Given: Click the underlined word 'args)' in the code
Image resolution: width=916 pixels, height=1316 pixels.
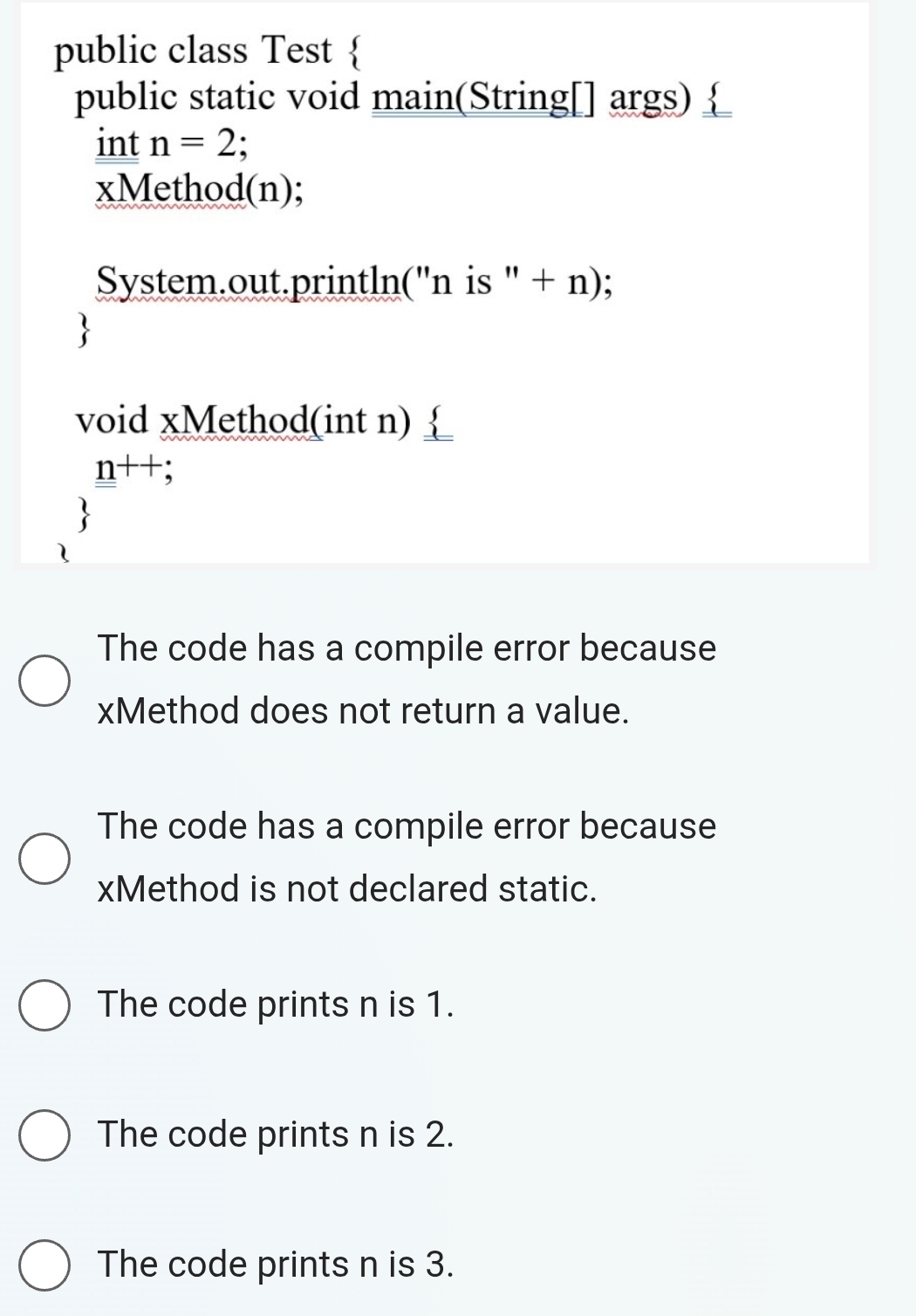Looking at the screenshot, I should click(650, 98).
